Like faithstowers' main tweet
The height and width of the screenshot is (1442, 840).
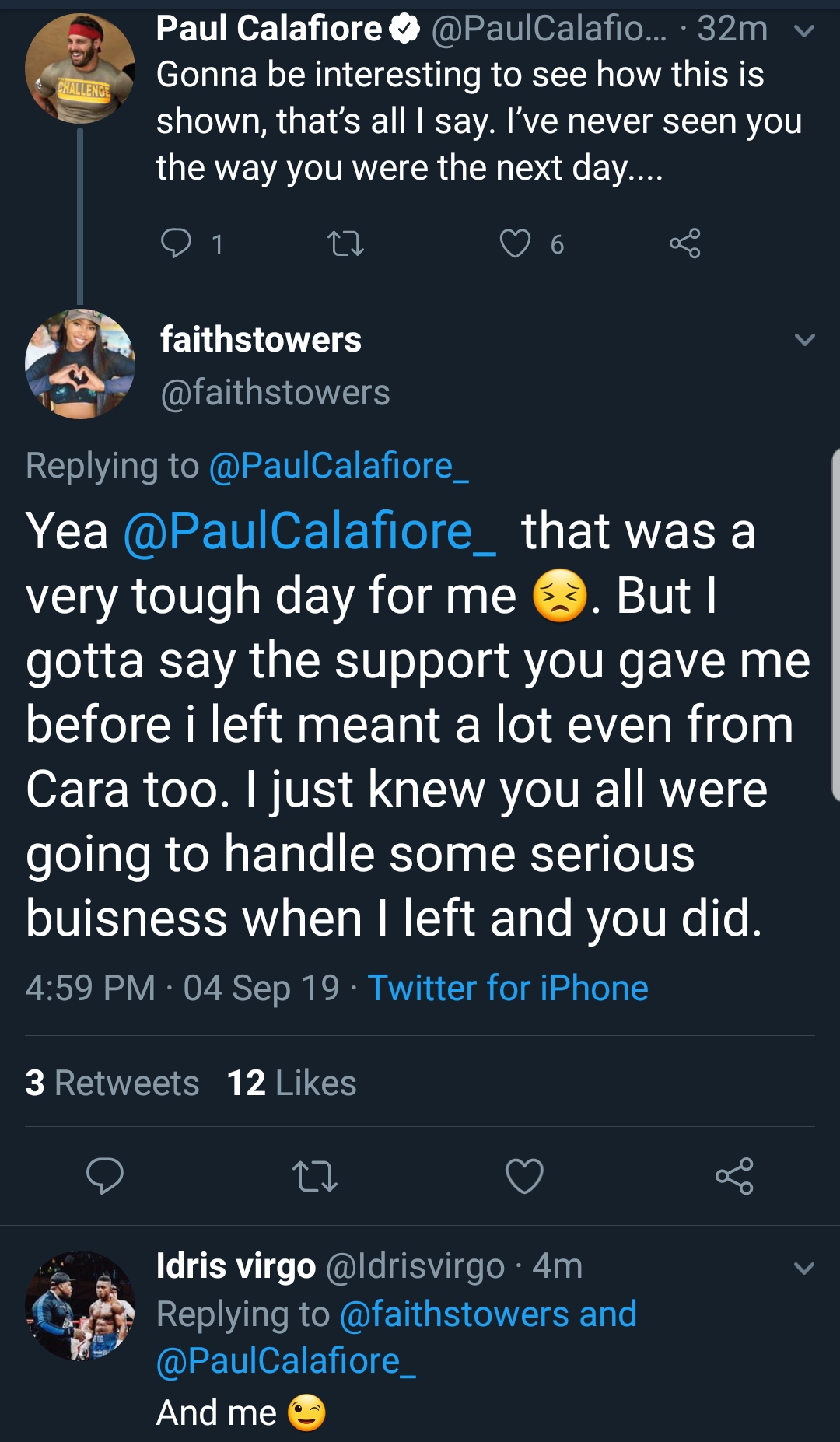tap(524, 1175)
